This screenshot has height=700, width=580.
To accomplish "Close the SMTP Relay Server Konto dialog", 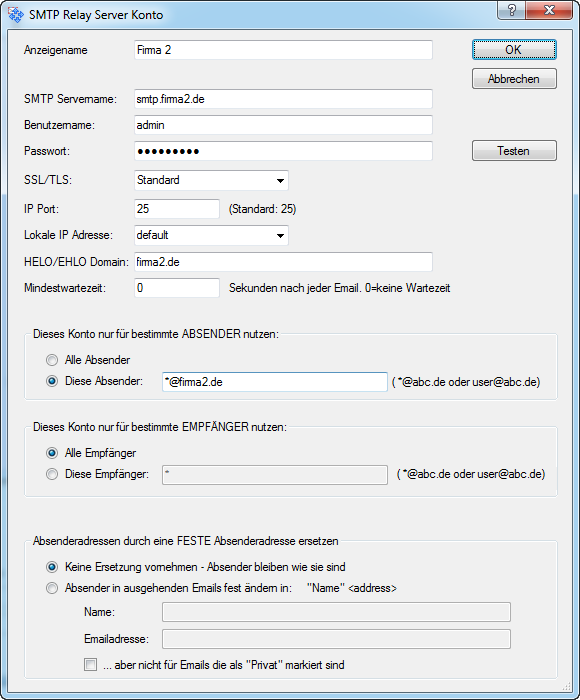I will click(549, 10).
